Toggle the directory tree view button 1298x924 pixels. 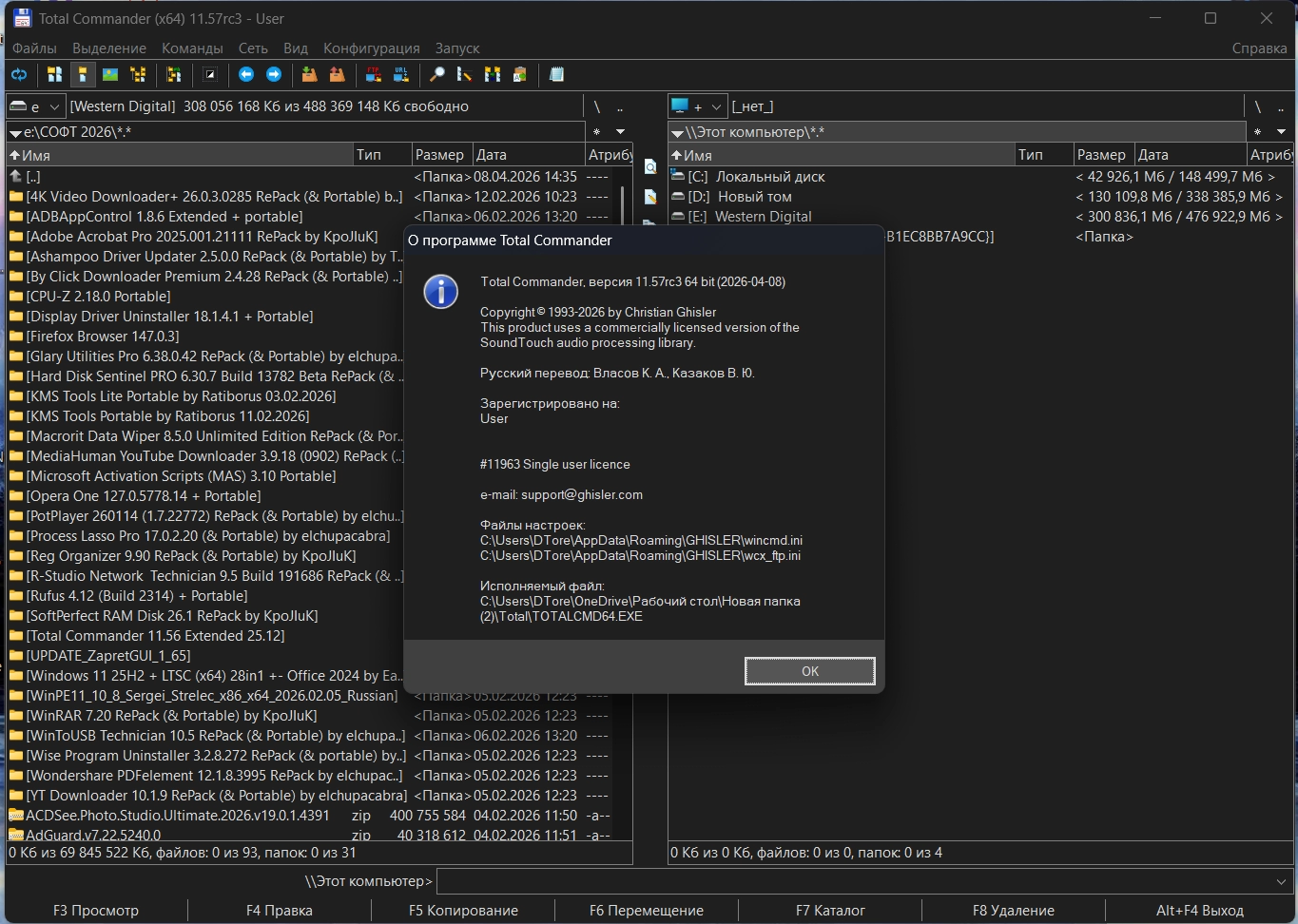[138, 74]
